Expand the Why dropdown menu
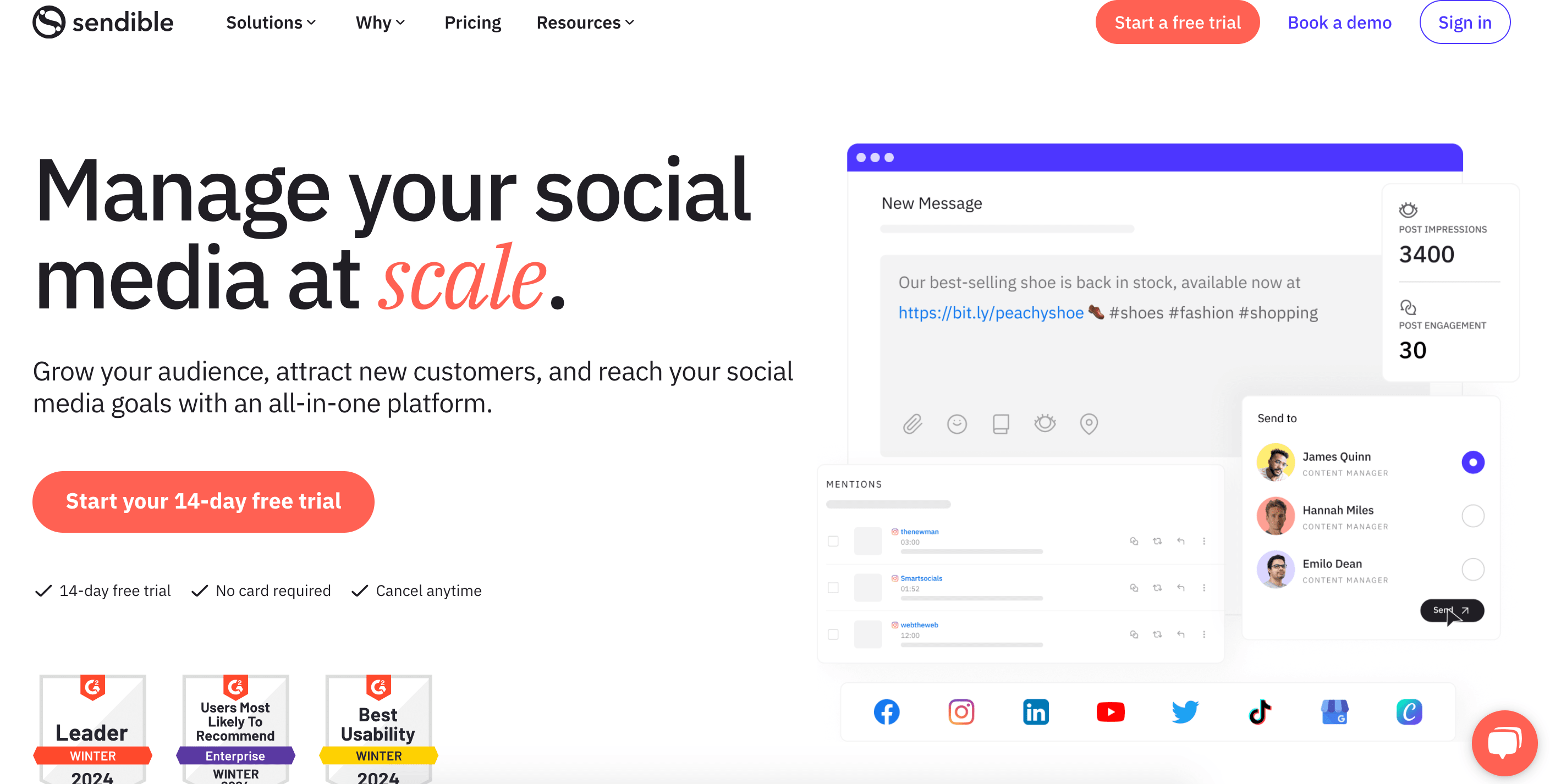 (x=378, y=22)
